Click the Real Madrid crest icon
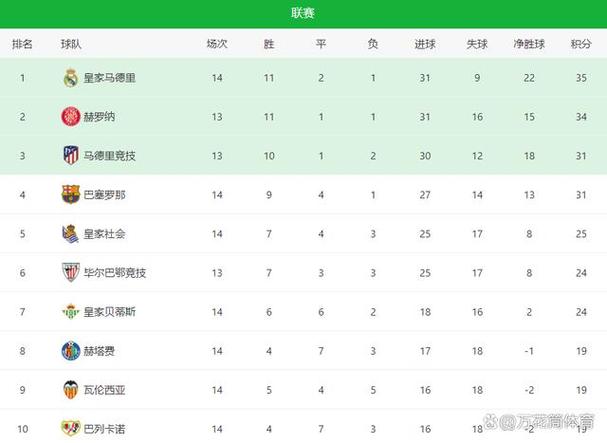Viewport: 607px width, 443px height. click(x=71, y=78)
